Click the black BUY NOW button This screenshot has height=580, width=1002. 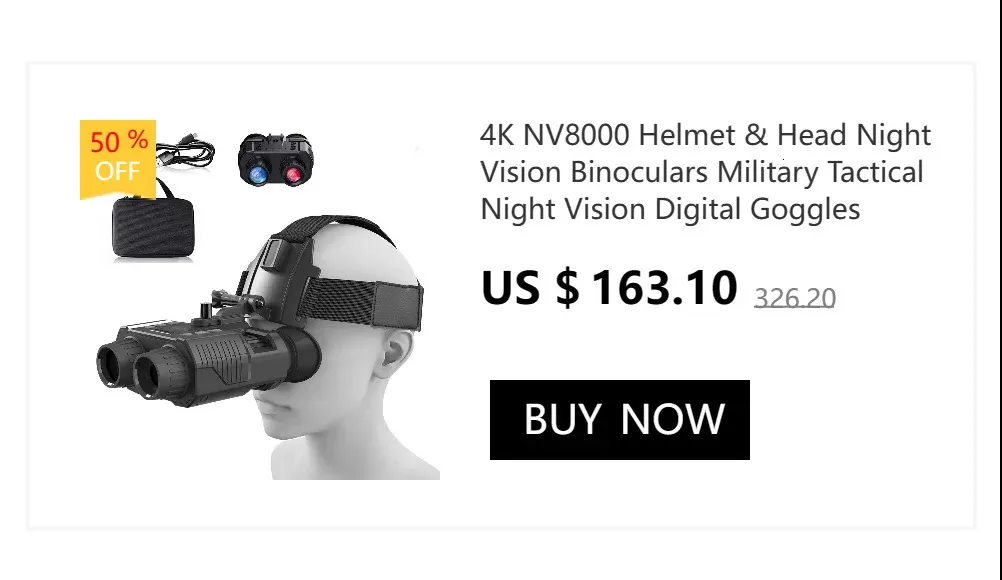(x=619, y=420)
